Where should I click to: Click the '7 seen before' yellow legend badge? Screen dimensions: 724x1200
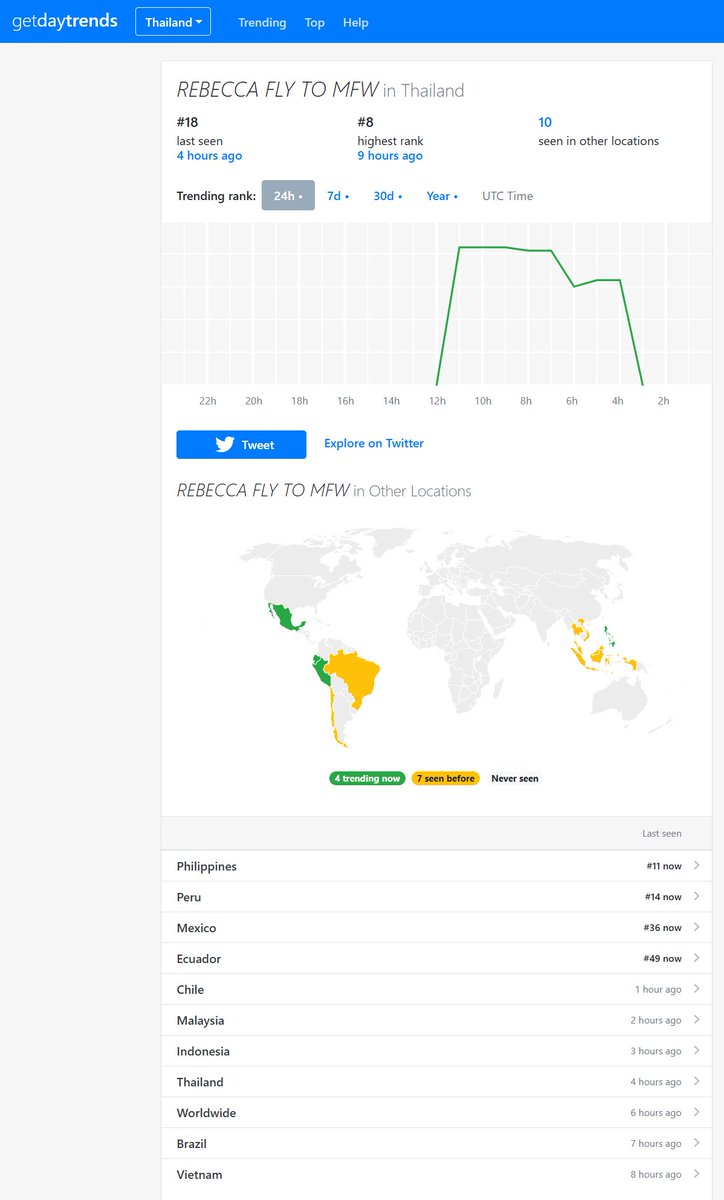click(x=446, y=778)
